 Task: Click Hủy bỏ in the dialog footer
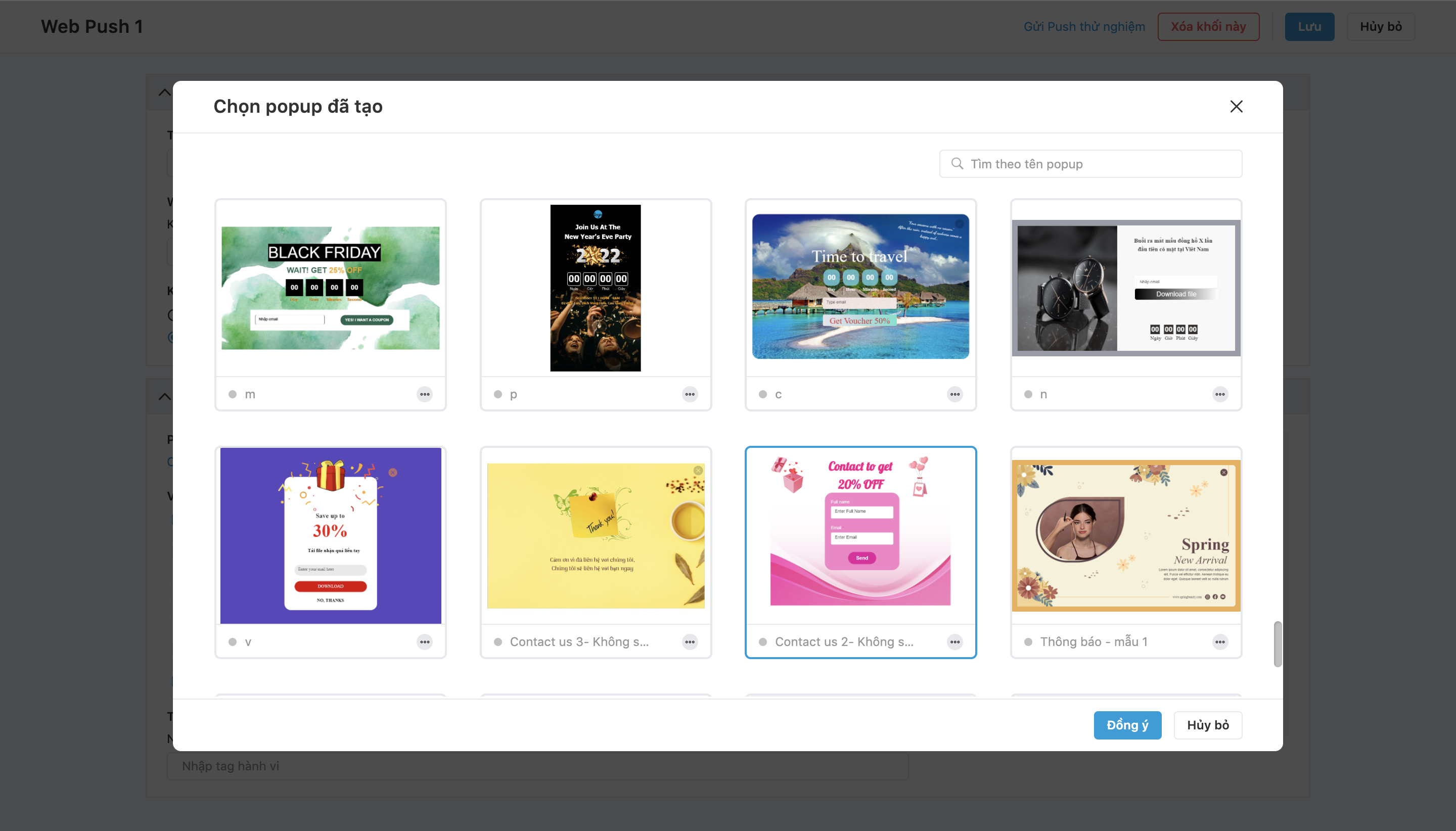pyautogui.click(x=1207, y=725)
